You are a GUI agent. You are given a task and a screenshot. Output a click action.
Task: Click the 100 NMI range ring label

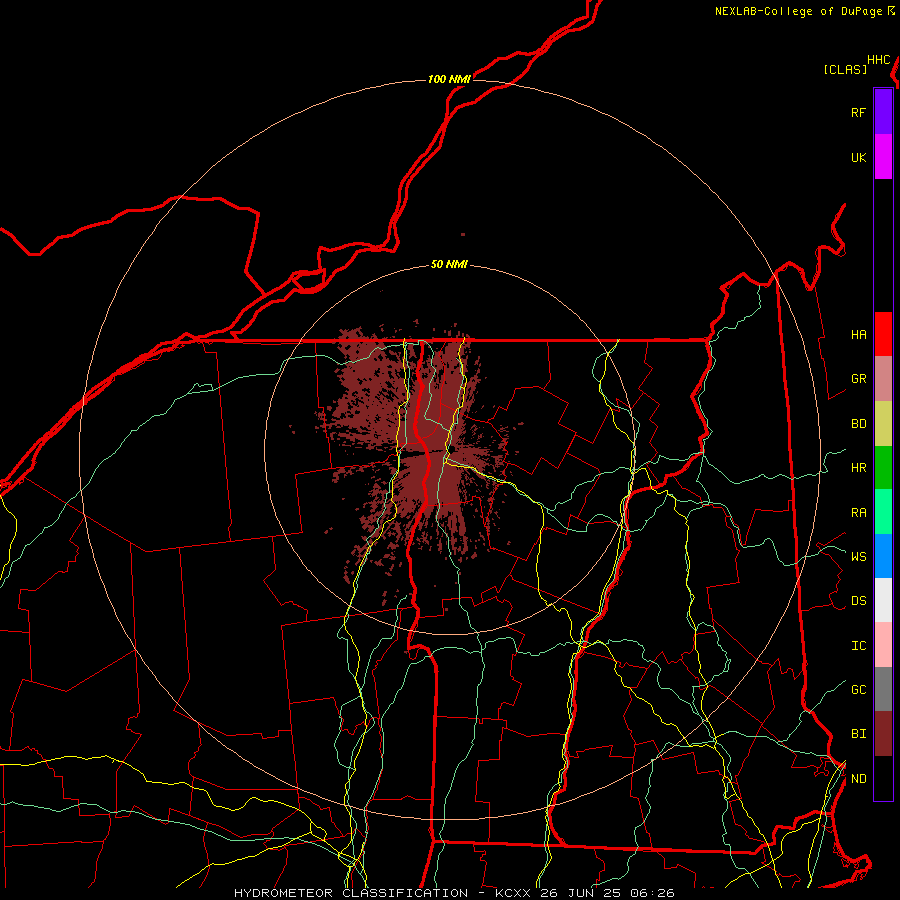click(x=449, y=79)
